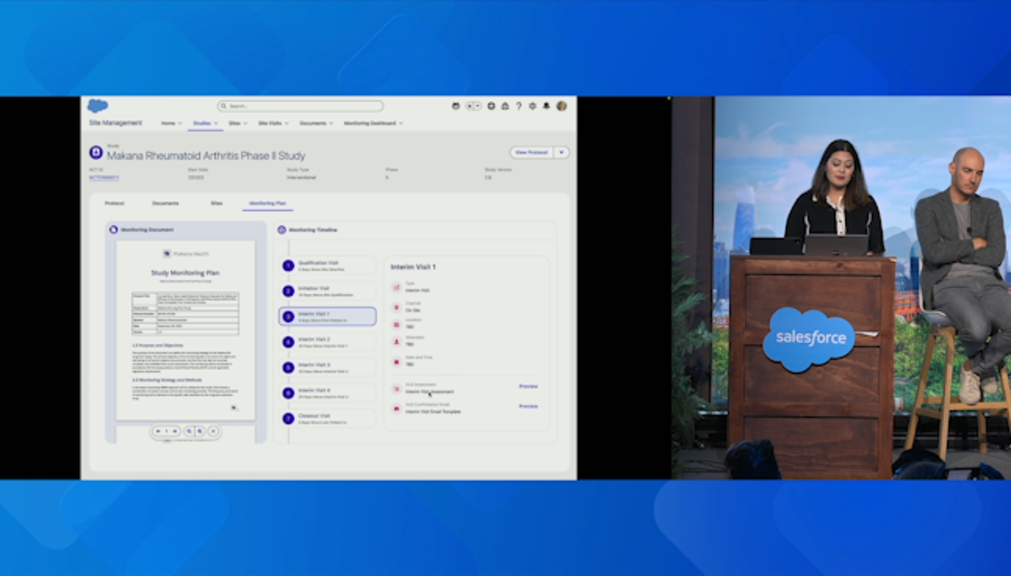Open the user avatar profile menu

pos(561,106)
